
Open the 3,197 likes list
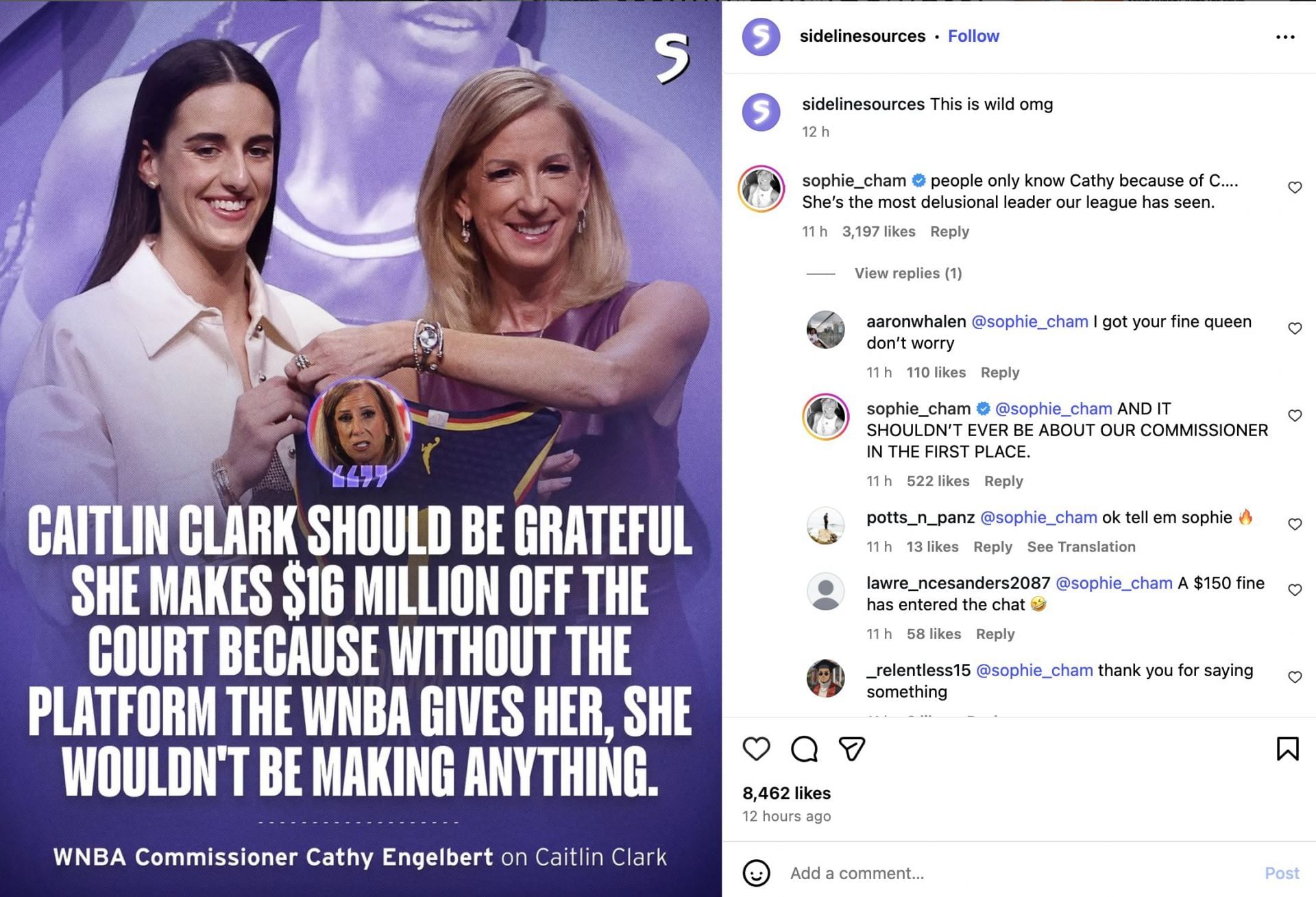click(878, 232)
